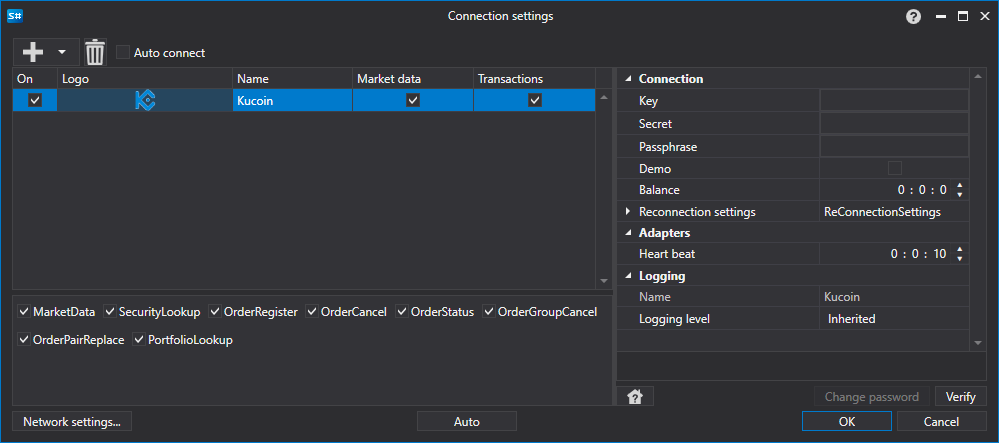Decrease the Heart beat interval
Viewport: 999px width, 443px height.
tap(960, 258)
